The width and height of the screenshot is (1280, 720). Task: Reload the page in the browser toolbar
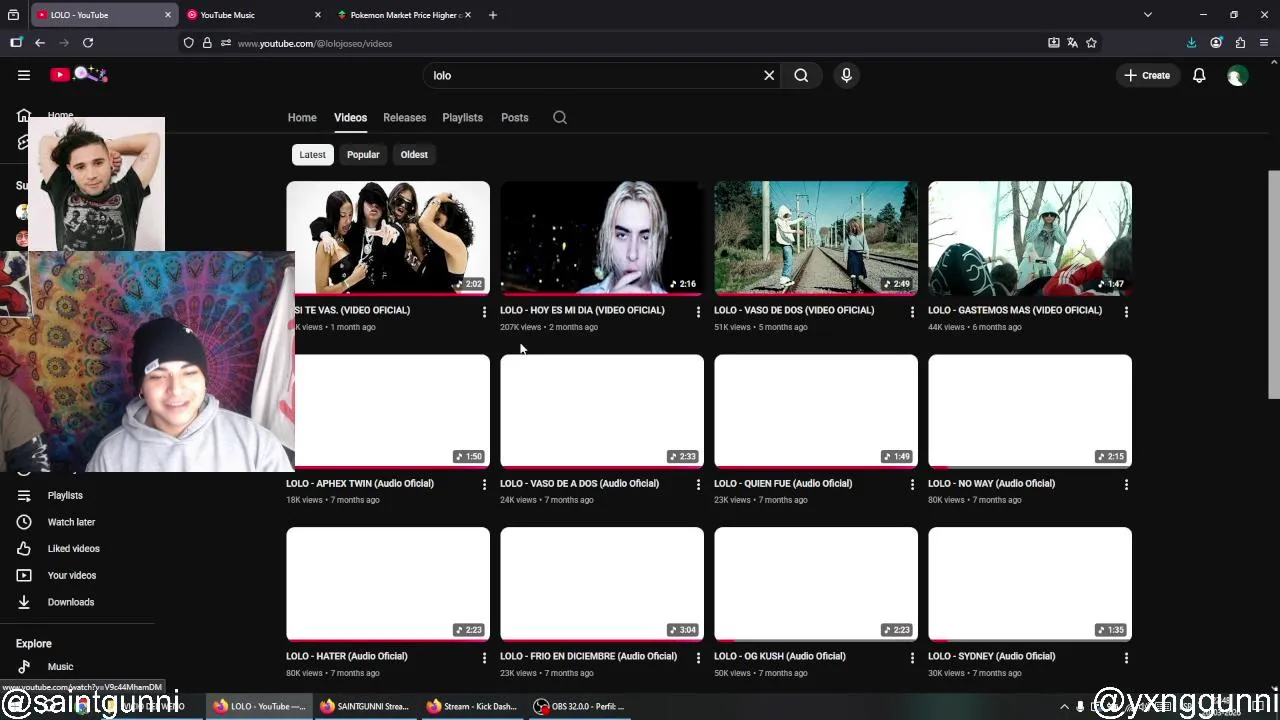coord(88,43)
